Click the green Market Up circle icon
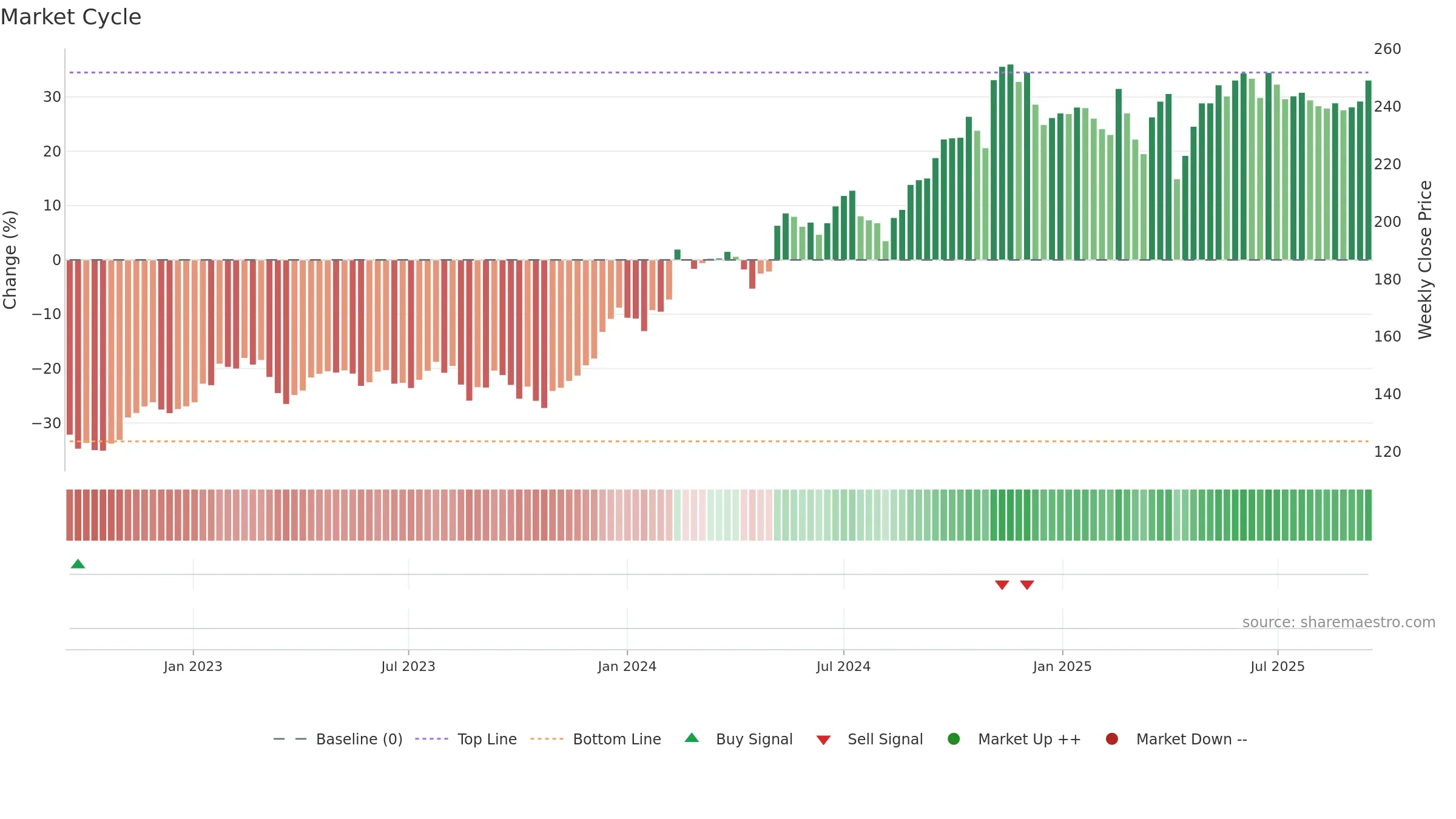The image size is (1456, 819). (954, 739)
